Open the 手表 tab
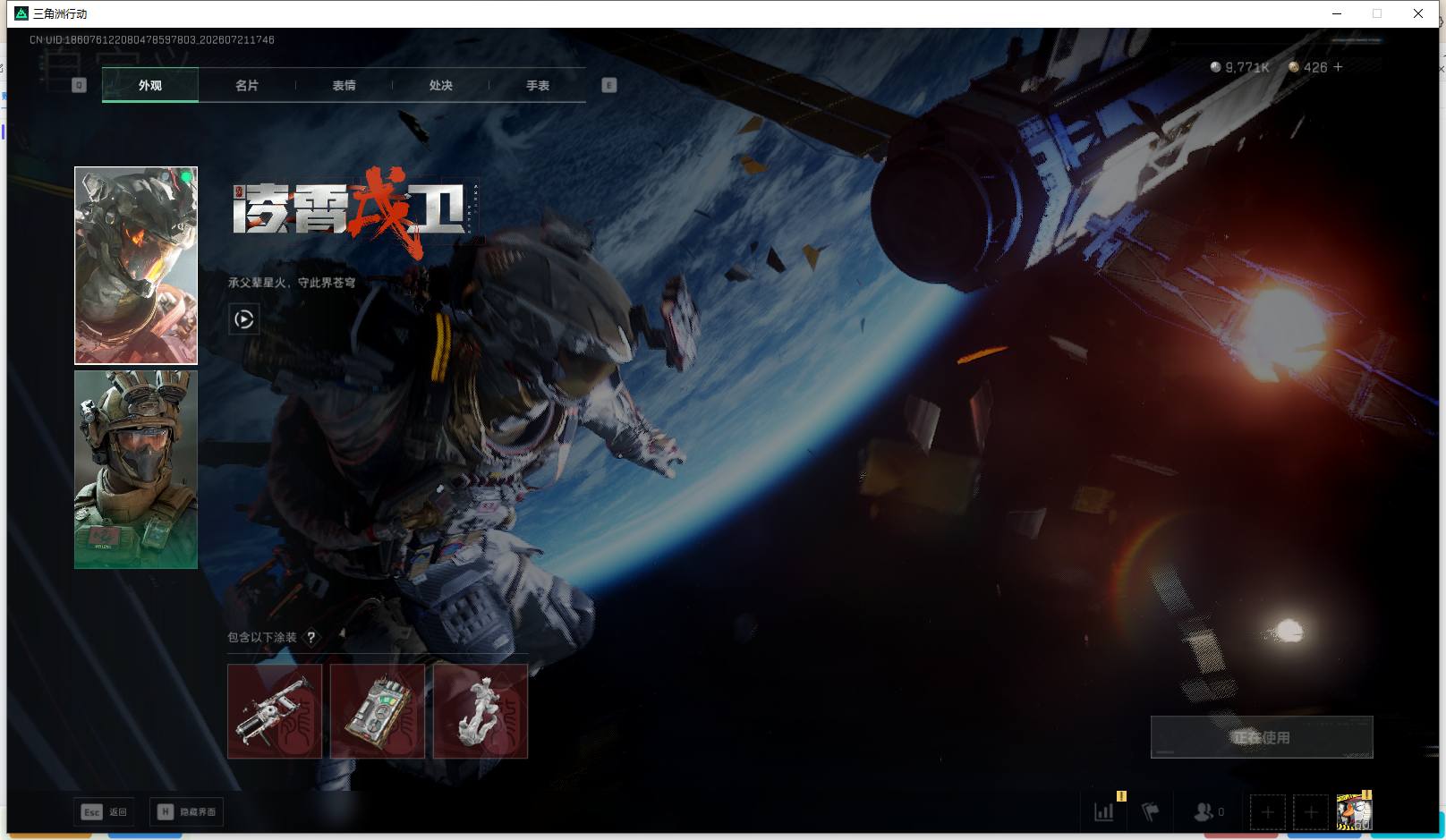This screenshot has height=840, width=1446. coord(538,85)
